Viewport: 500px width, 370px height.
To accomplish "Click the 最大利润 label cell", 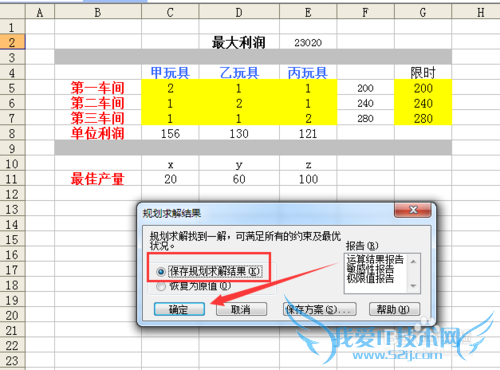I will tap(239, 42).
